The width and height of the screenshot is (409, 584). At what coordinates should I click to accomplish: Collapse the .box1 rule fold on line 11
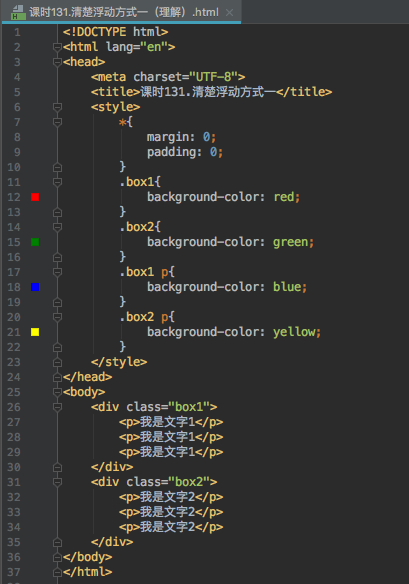coord(57,182)
